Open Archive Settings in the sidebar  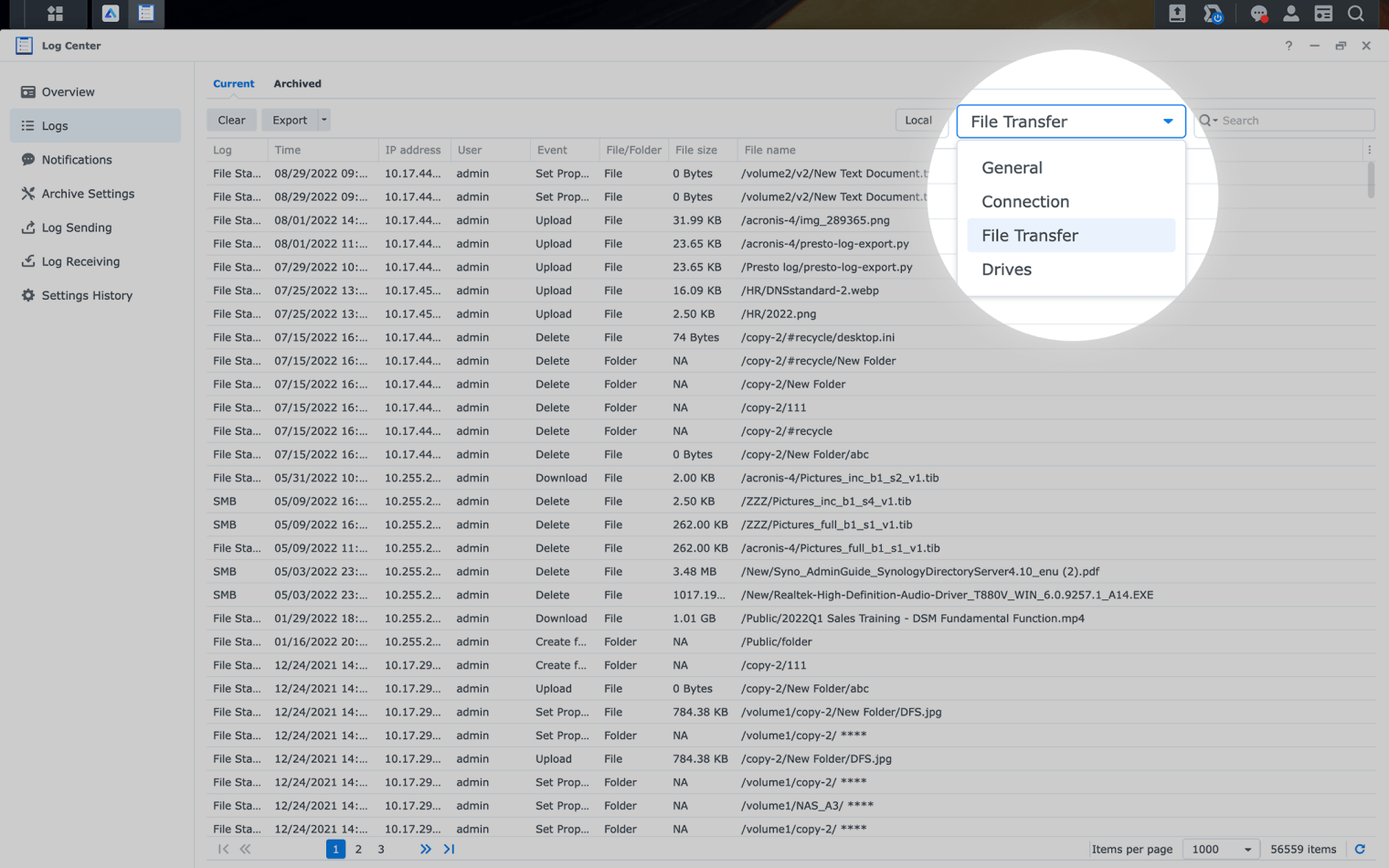coord(86,193)
